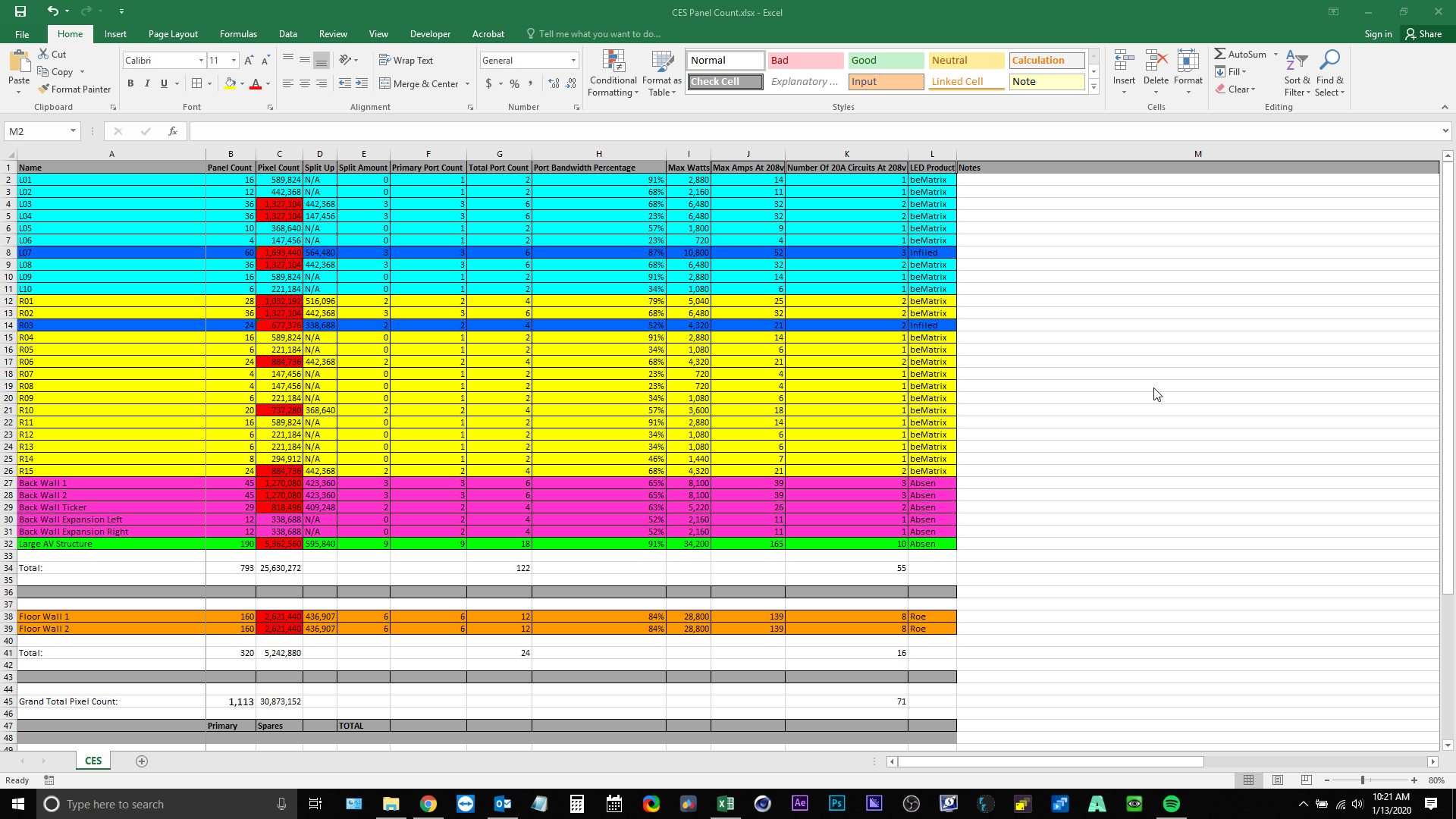Image resolution: width=1456 pixels, height=819 pixels.
Task: Set Bottom Align vertical alignment
Action: (x=322, y=60)
